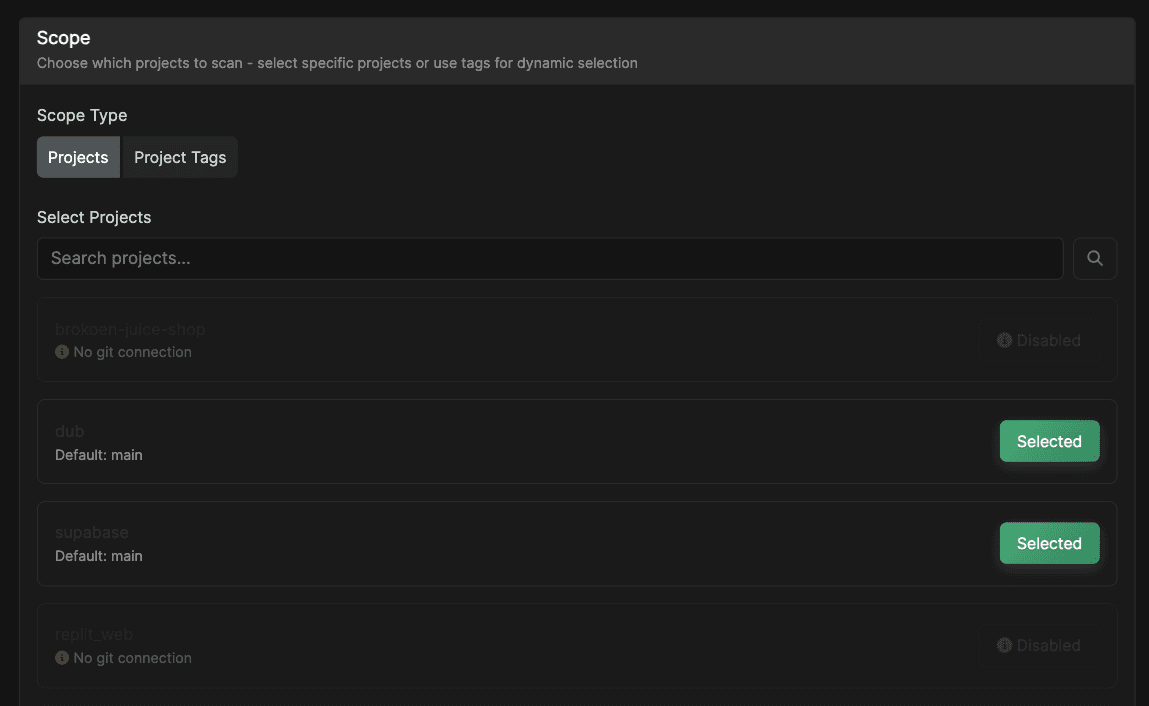Image resolution: width=1149 pixels, height=706 pixels.
Task: Click info icon in brokoen-juice-shop Disabled badge
Action: tap(1004, 341)
